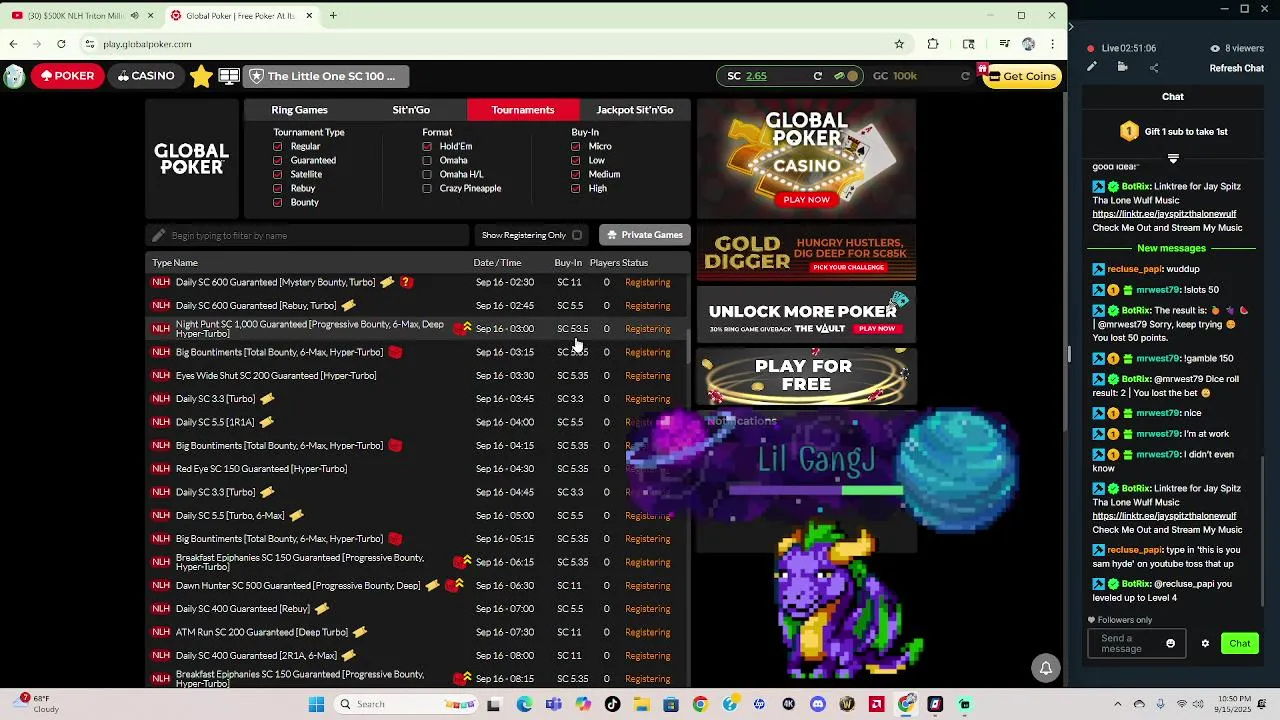
Task: Switch to the Jackpot Sit'n'Go tab
Action: click(x=635, y=110)
